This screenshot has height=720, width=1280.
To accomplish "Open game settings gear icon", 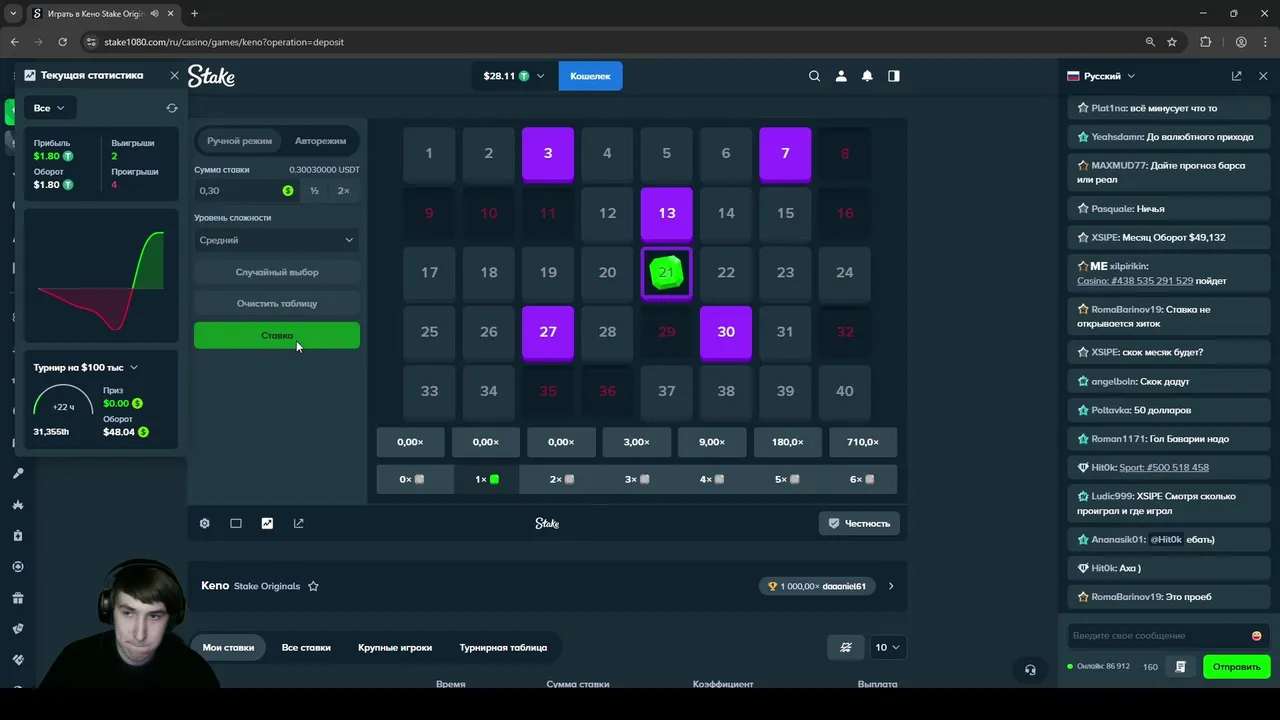I will click(205, 523).
